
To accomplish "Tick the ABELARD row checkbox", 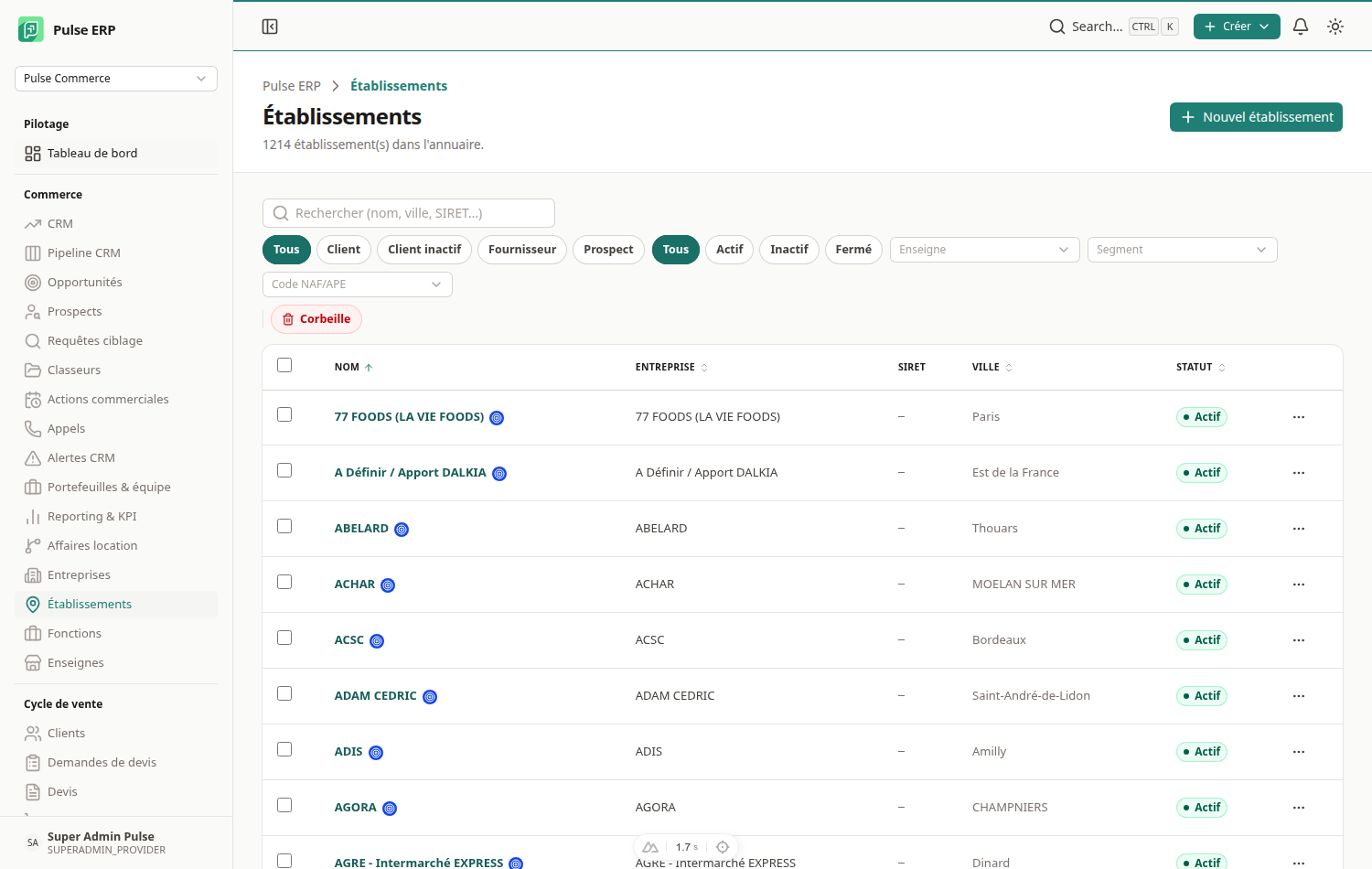I will click(x=284, y=526).
